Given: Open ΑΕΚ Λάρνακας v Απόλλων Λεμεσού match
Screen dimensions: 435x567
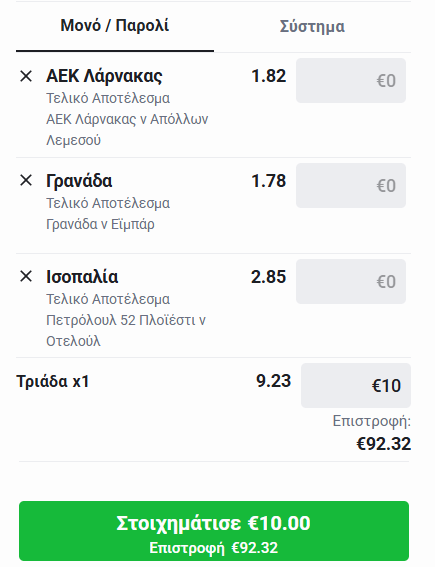Looking at the screenshot, I should pyautogui.click(x=127, y=129).
